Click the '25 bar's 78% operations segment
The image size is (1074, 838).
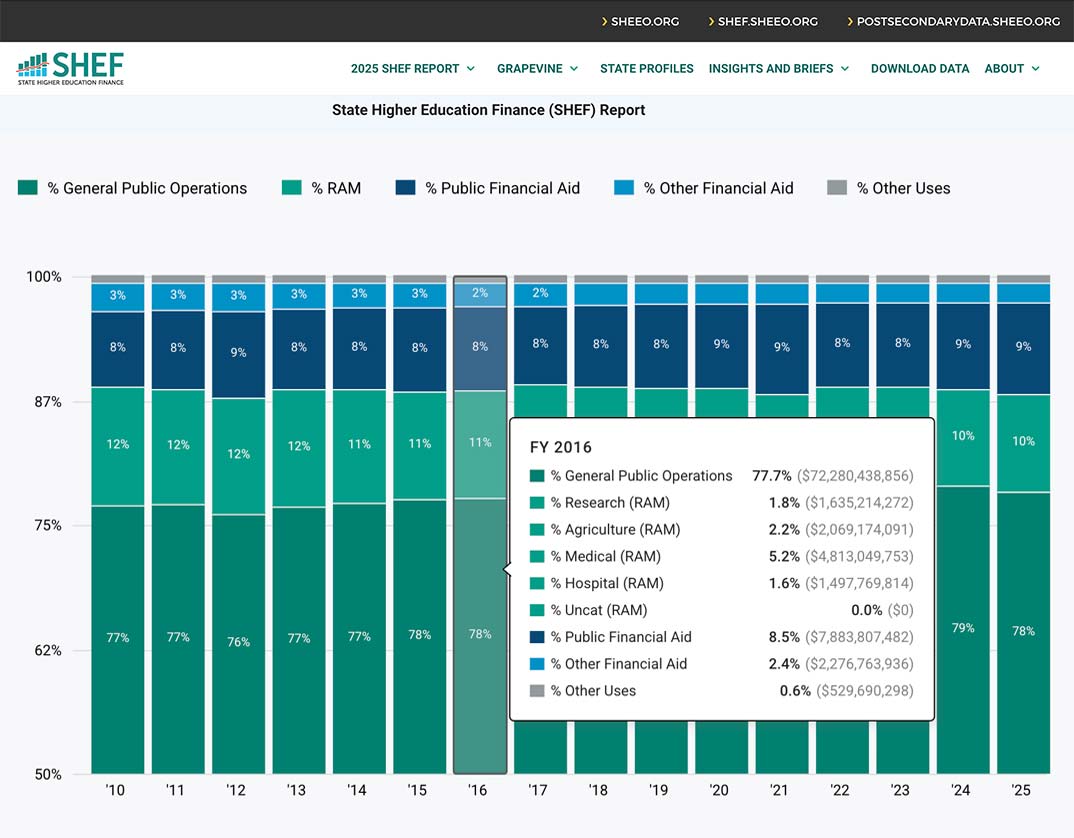[x=1023, y=632]
